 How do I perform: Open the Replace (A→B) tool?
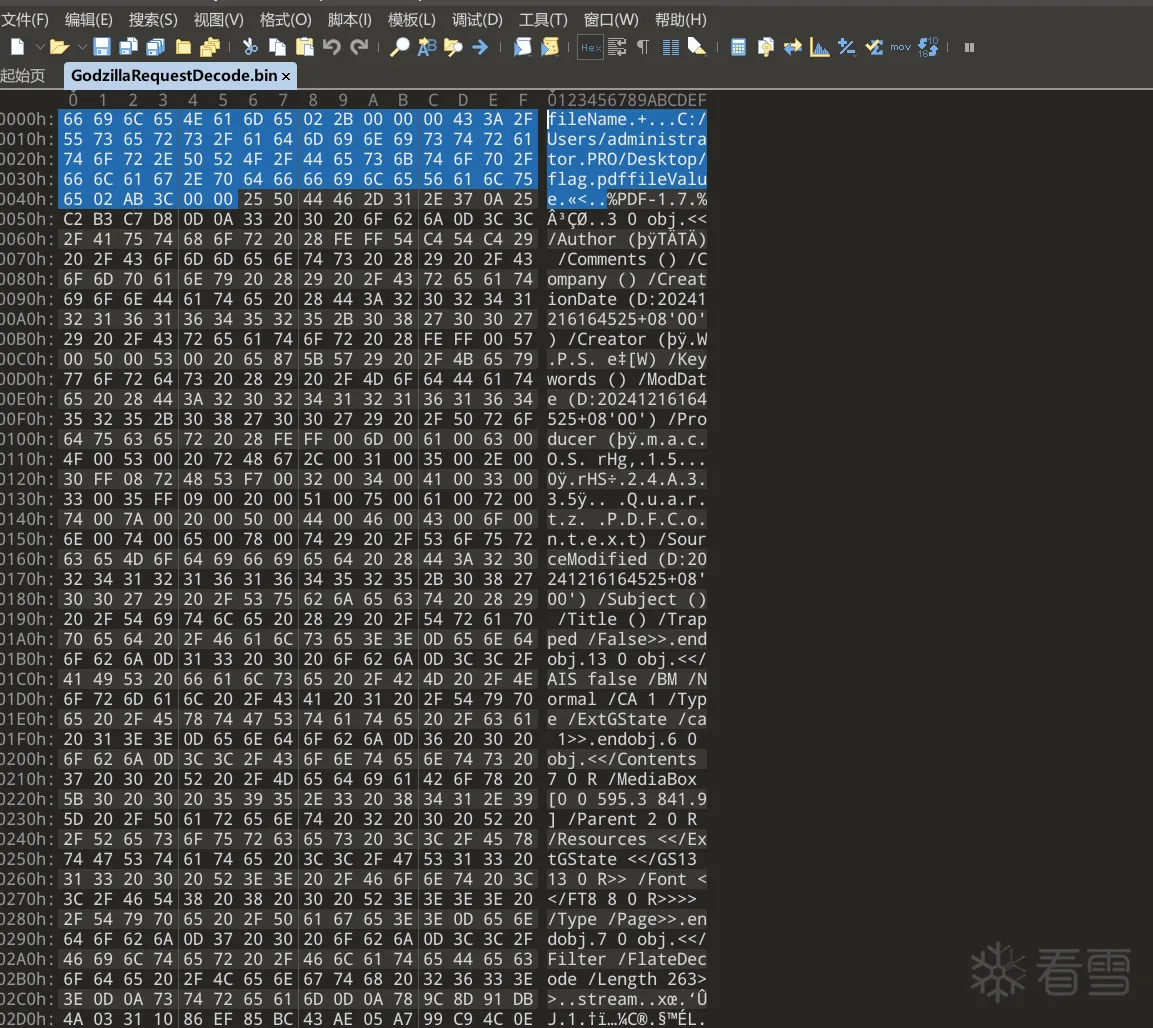coord(426,47)
